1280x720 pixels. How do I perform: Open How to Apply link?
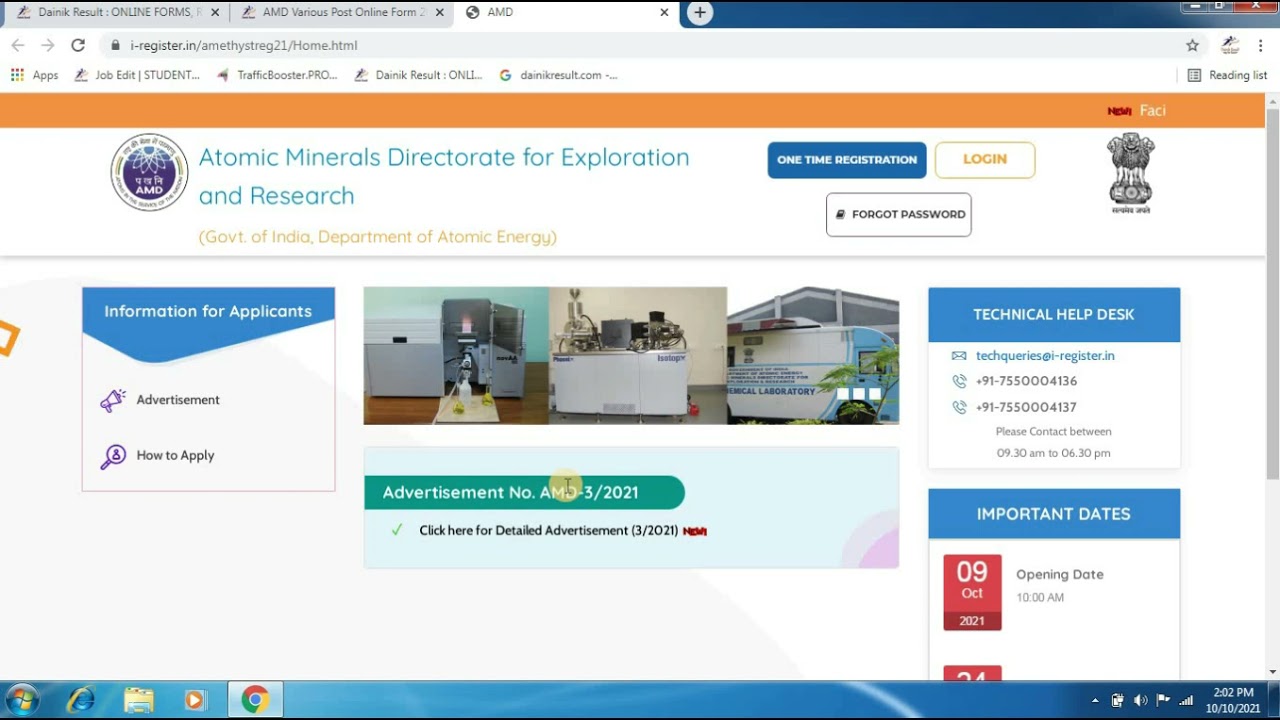tap(175, 455)
